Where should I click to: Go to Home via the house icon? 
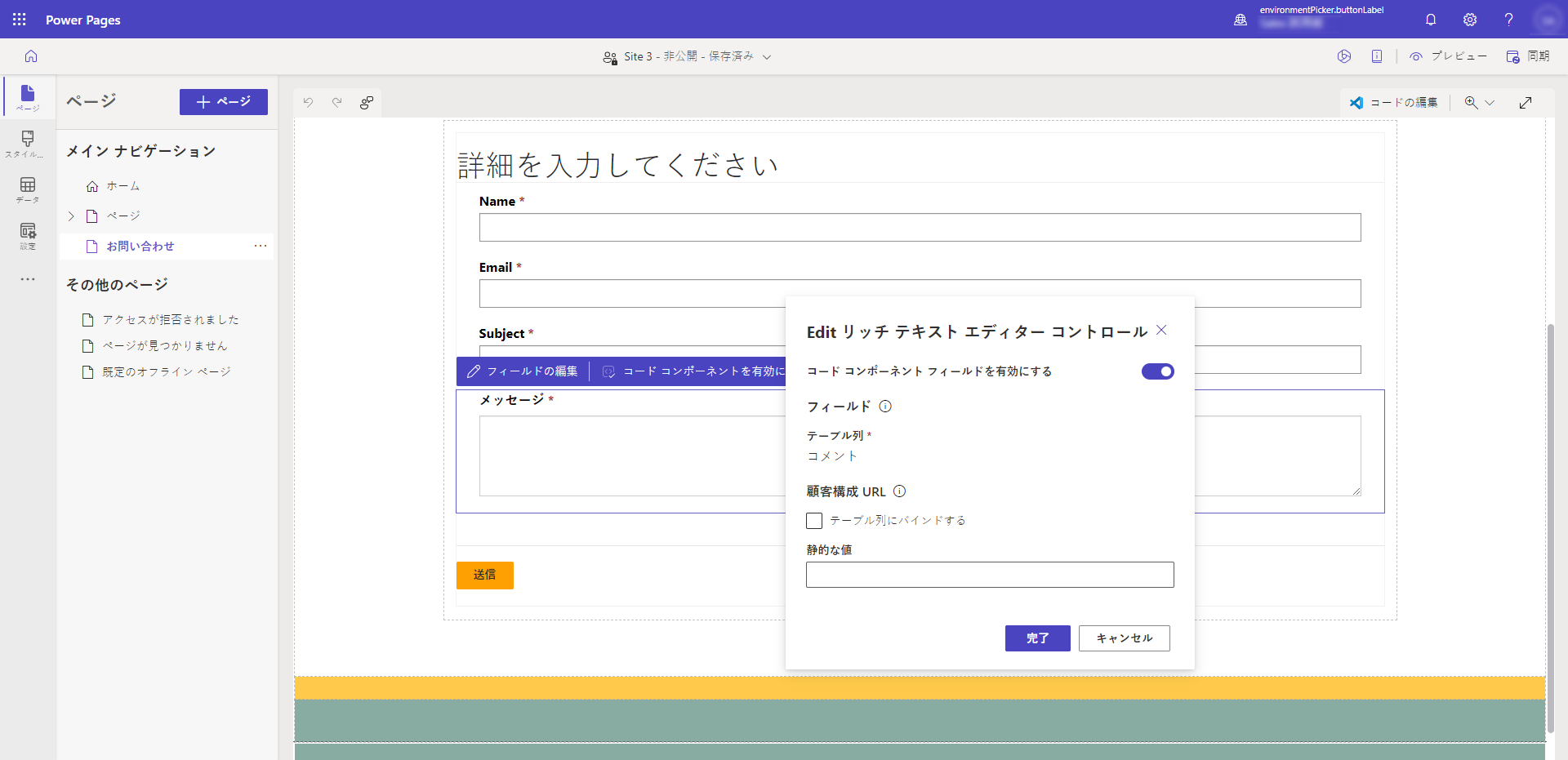pyautogui.click(x=31, y=56)
